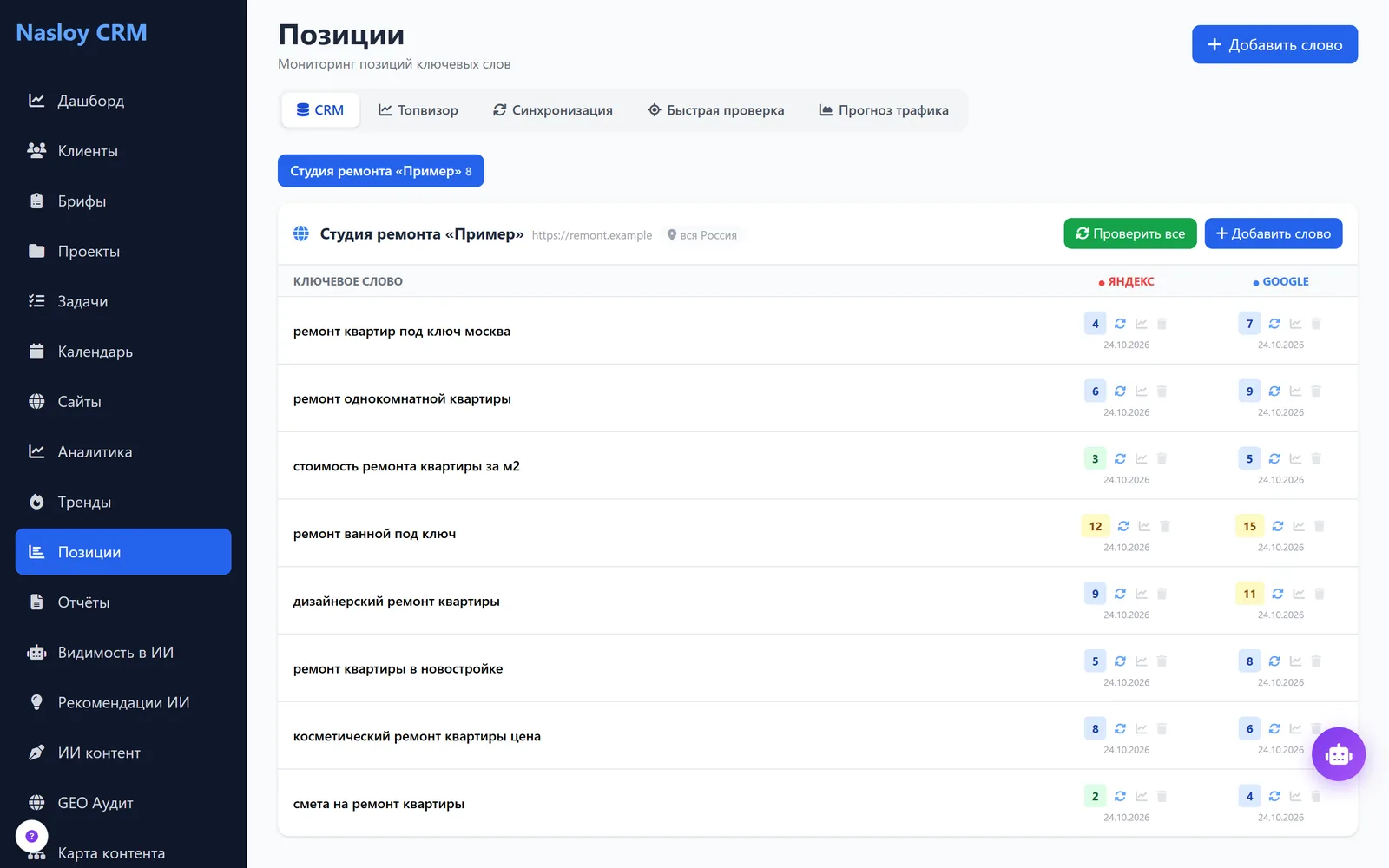Open Календарь in the sidebar
Screen dimensions: 1389x868
(x=123, y=352)
